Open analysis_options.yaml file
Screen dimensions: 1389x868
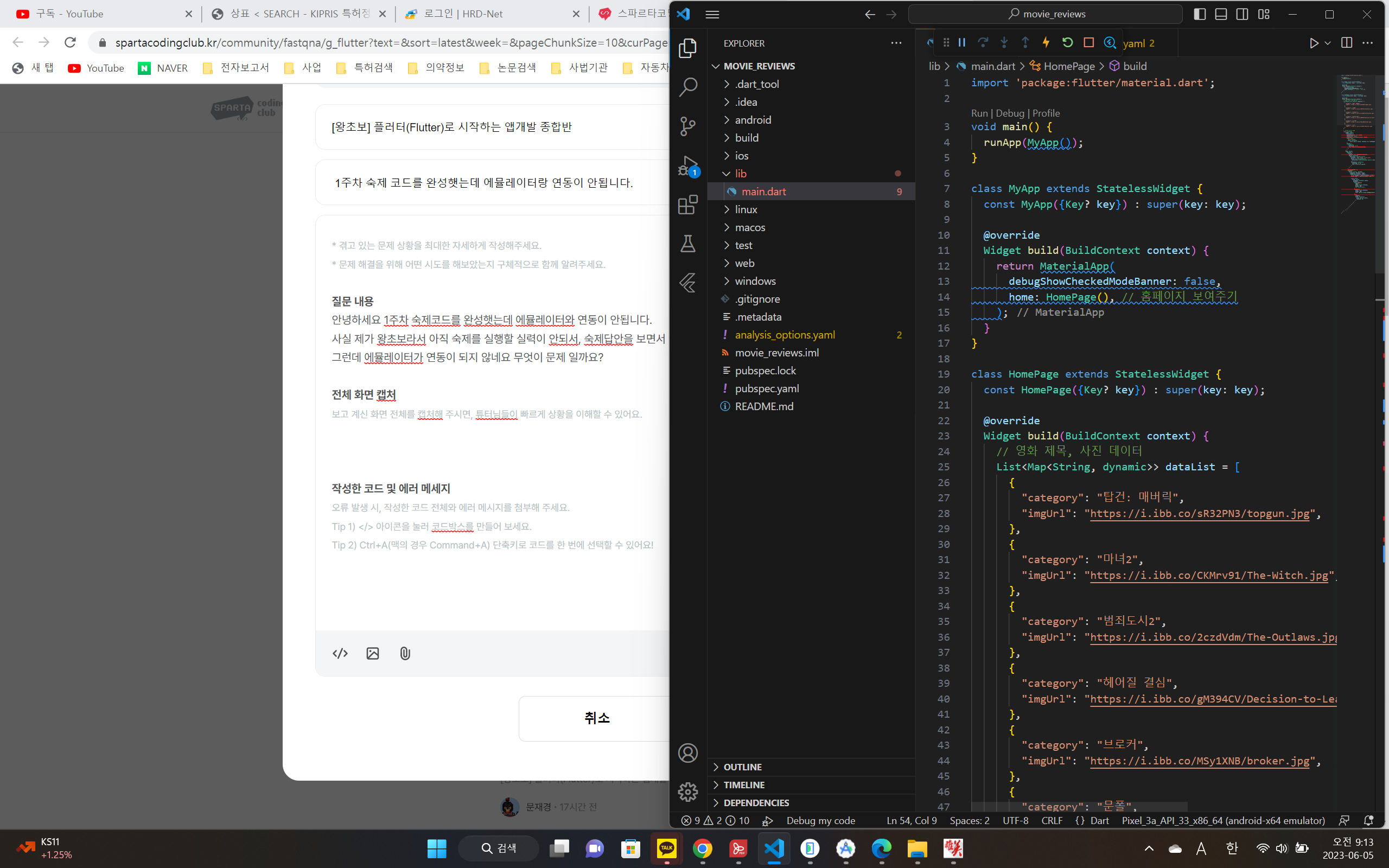[811, 335]
